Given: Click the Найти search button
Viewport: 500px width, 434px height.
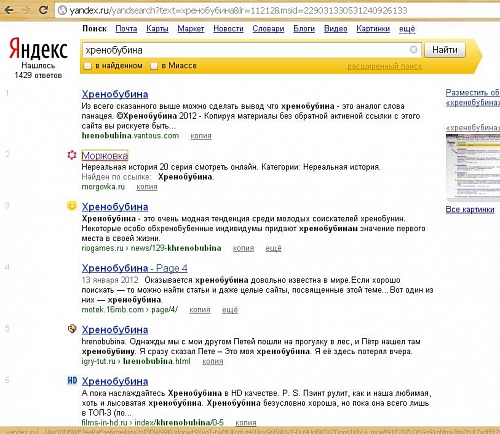Looking at the screenshot, I should pyautogui.click(x=445, y=50).
